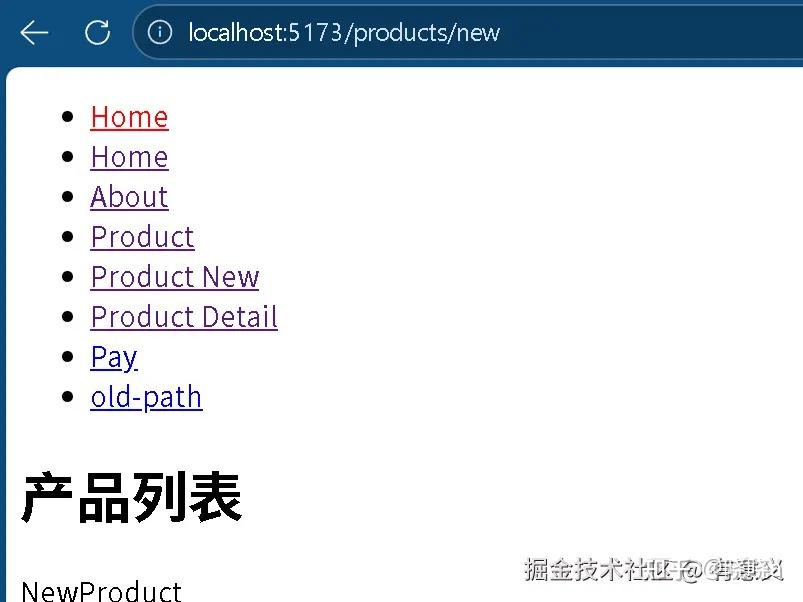Image resolution: width=803 pixels, height=602 pixels.
Task: Click the bullet beside Product Detail
Action: [x=68, y=316]
